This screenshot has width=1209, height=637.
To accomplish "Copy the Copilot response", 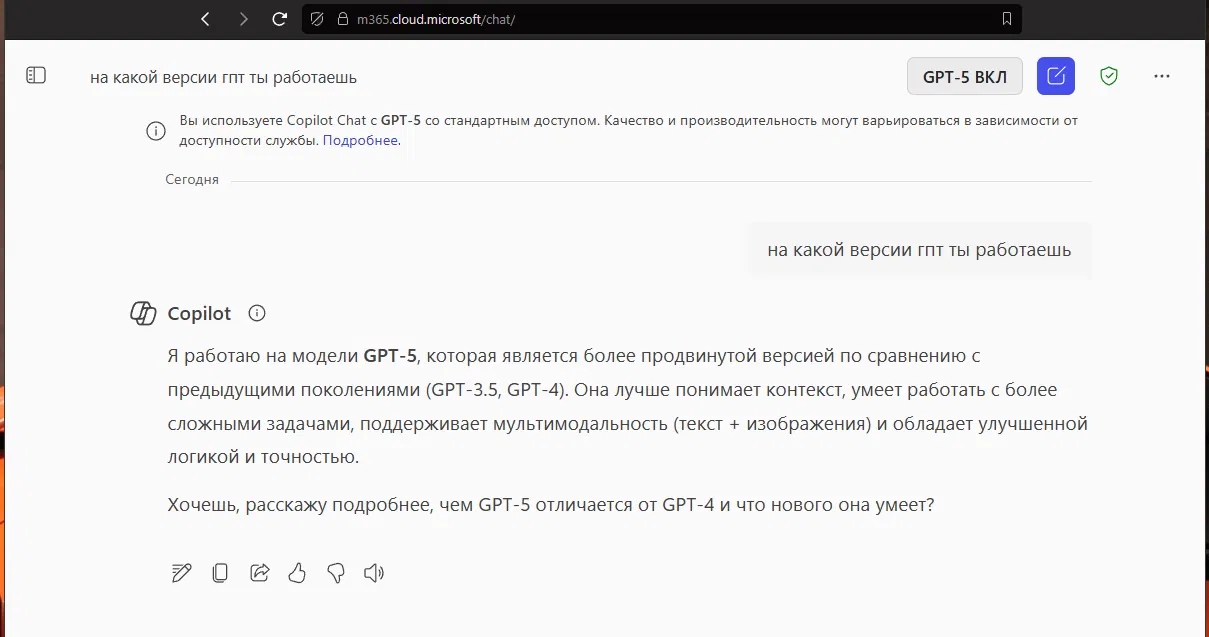I will pos(220,573).
